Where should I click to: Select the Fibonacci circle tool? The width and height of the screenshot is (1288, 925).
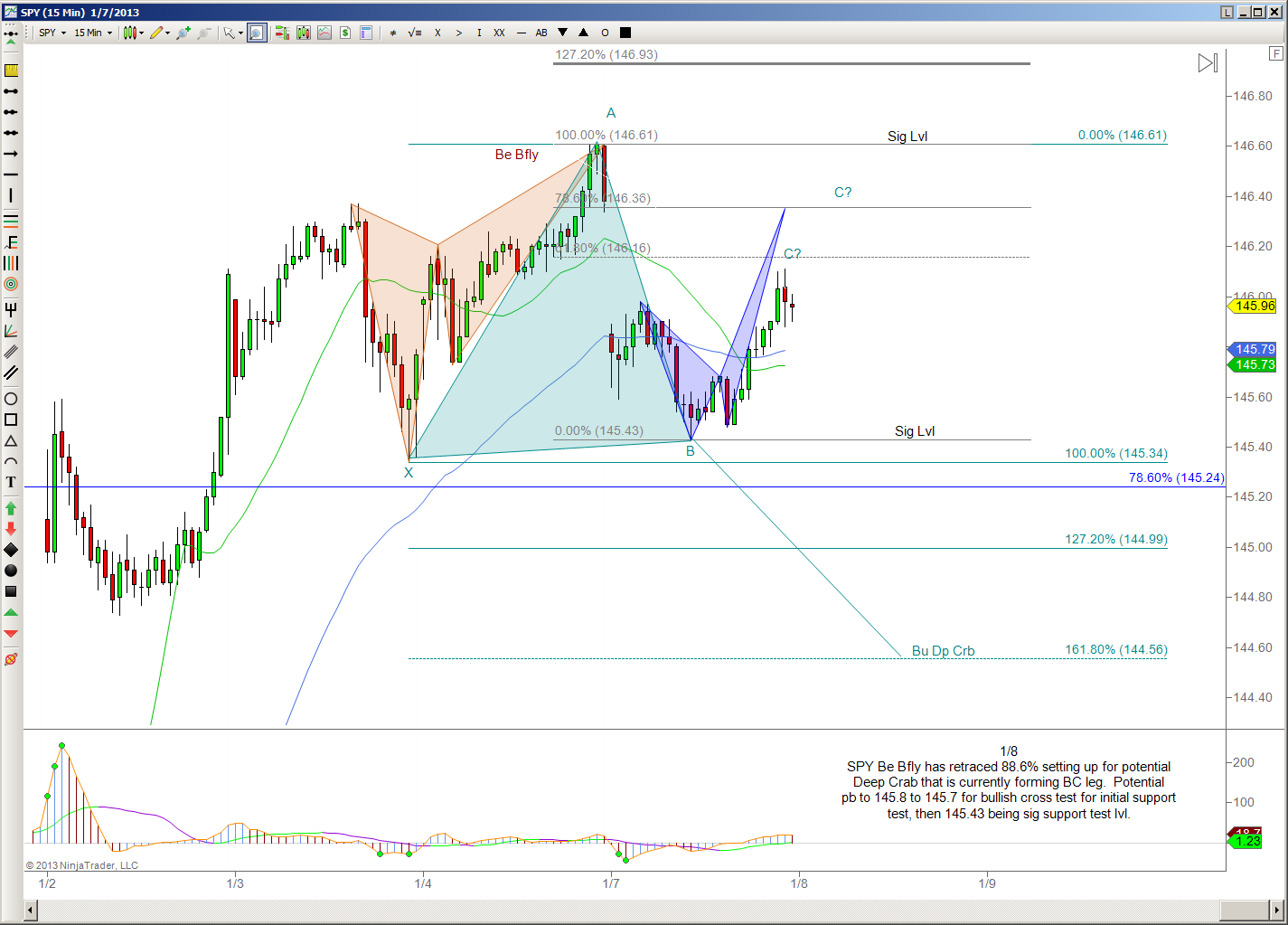point(11,284)
